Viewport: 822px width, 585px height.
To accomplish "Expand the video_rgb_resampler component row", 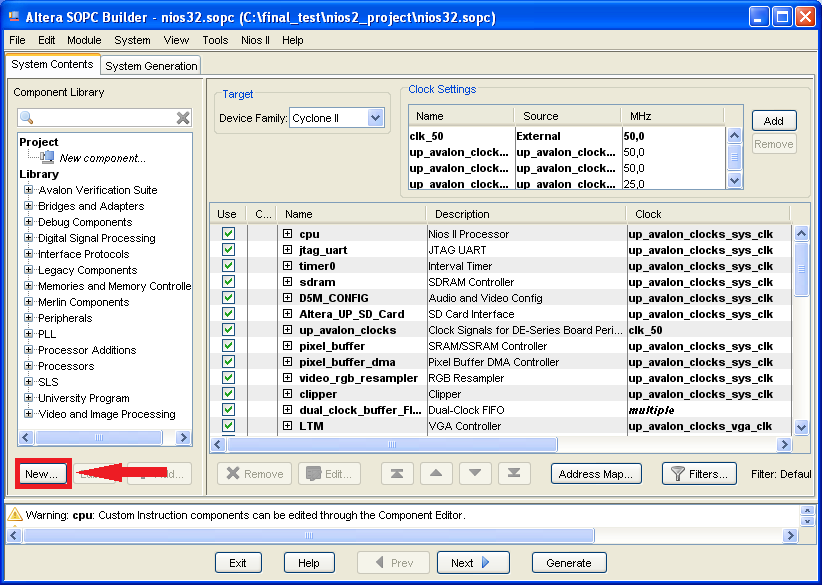I will [x=287, y=377].
